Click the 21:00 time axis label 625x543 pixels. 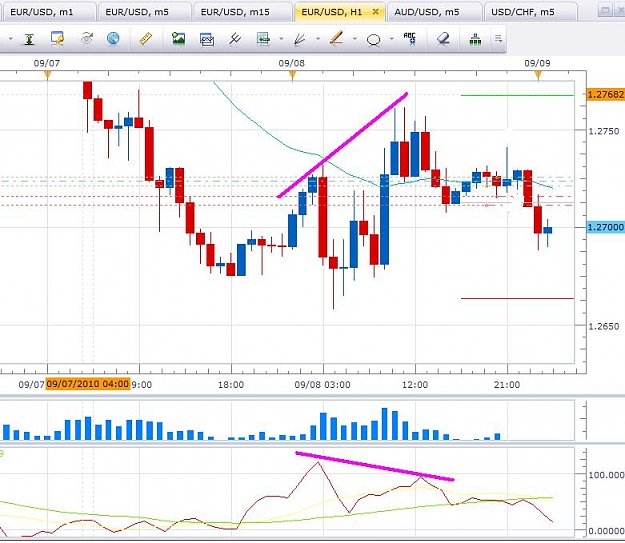[x=507, y=385]
